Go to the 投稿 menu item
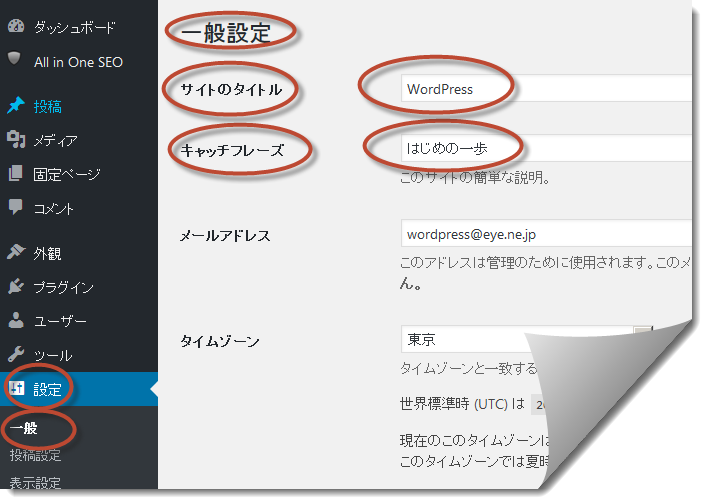707x504 pixels. (48, 107)
